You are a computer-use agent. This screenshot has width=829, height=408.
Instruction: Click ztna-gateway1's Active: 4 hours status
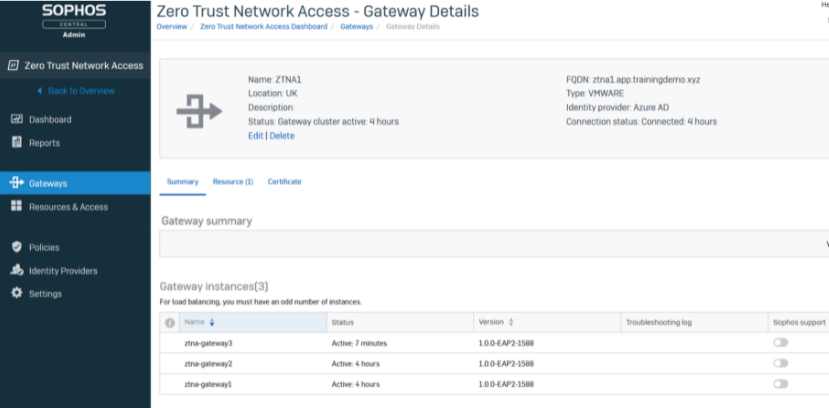click(x=355, y=384)
